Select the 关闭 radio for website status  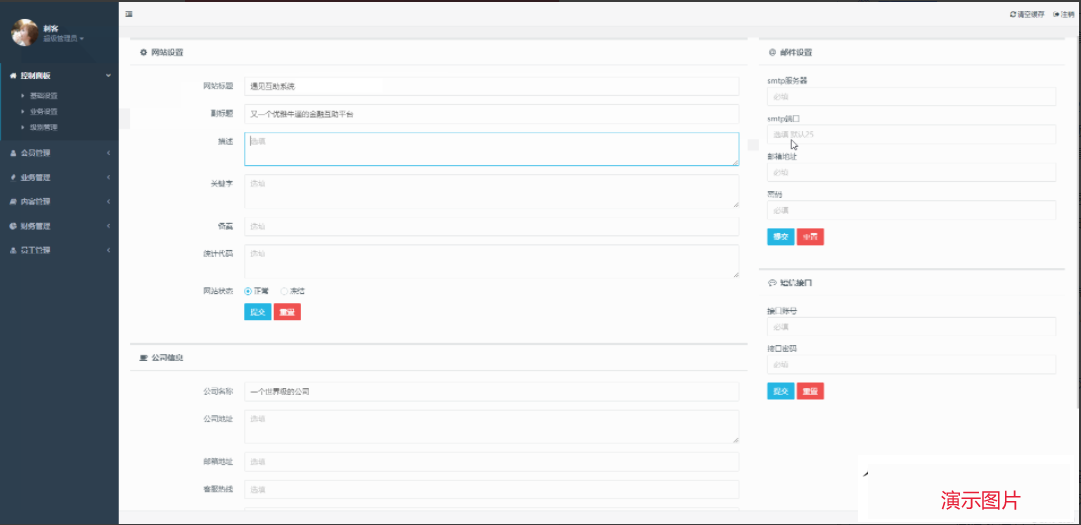click(284, 291)
